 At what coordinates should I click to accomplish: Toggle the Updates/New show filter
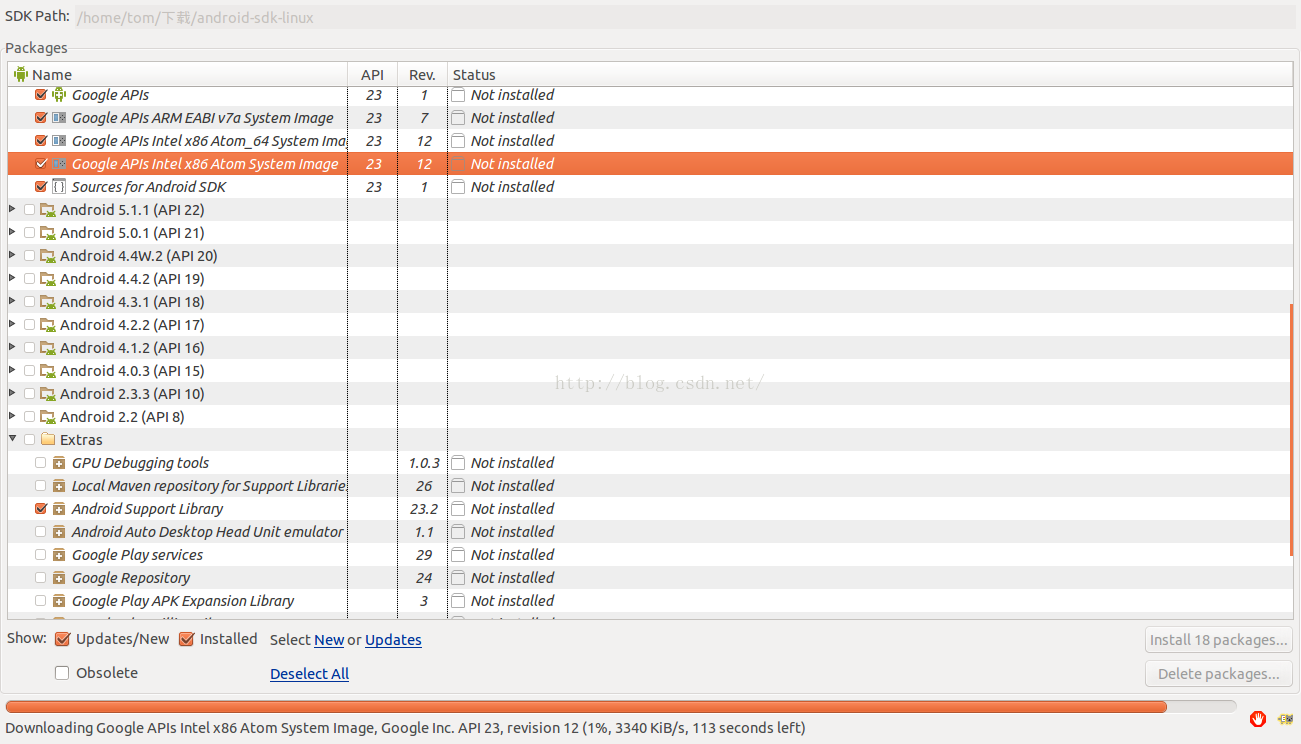tap(62, 639)
